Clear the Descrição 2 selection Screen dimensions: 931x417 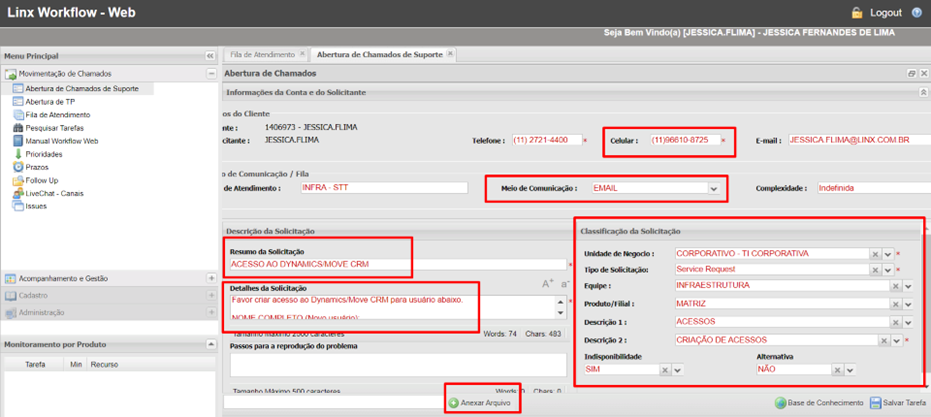884,341
